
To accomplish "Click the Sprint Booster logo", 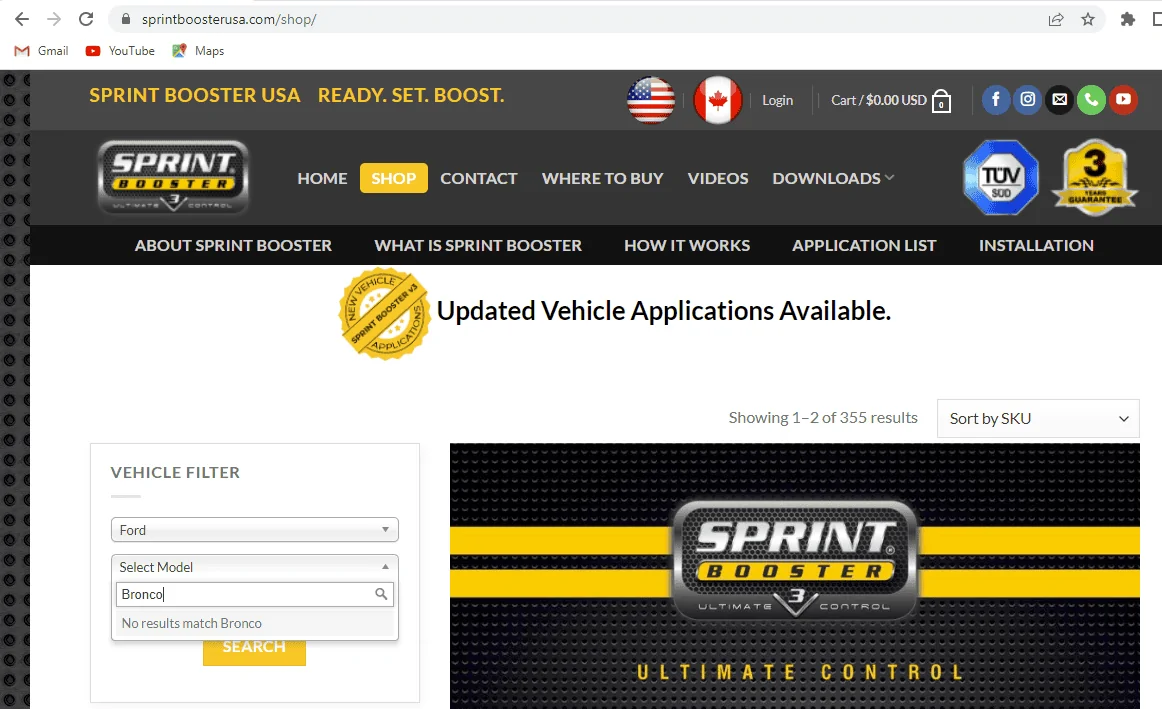I will coord(173,177).
